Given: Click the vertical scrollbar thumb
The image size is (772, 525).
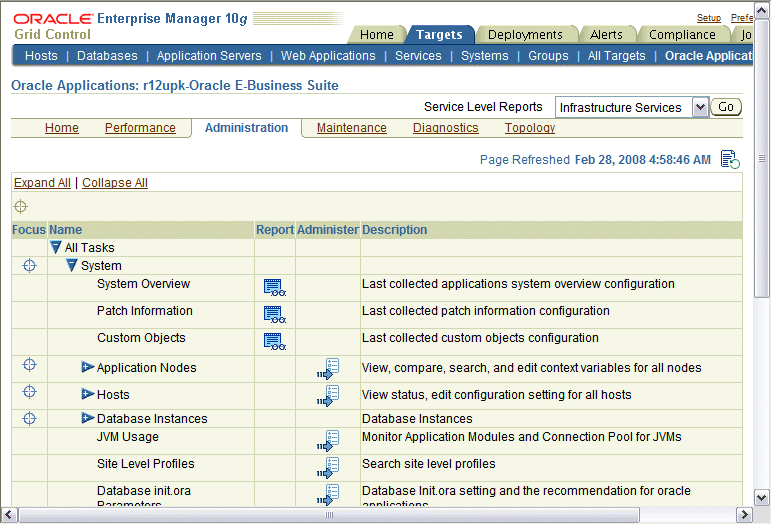Looking at the screenshot, I should click(761, 158).
